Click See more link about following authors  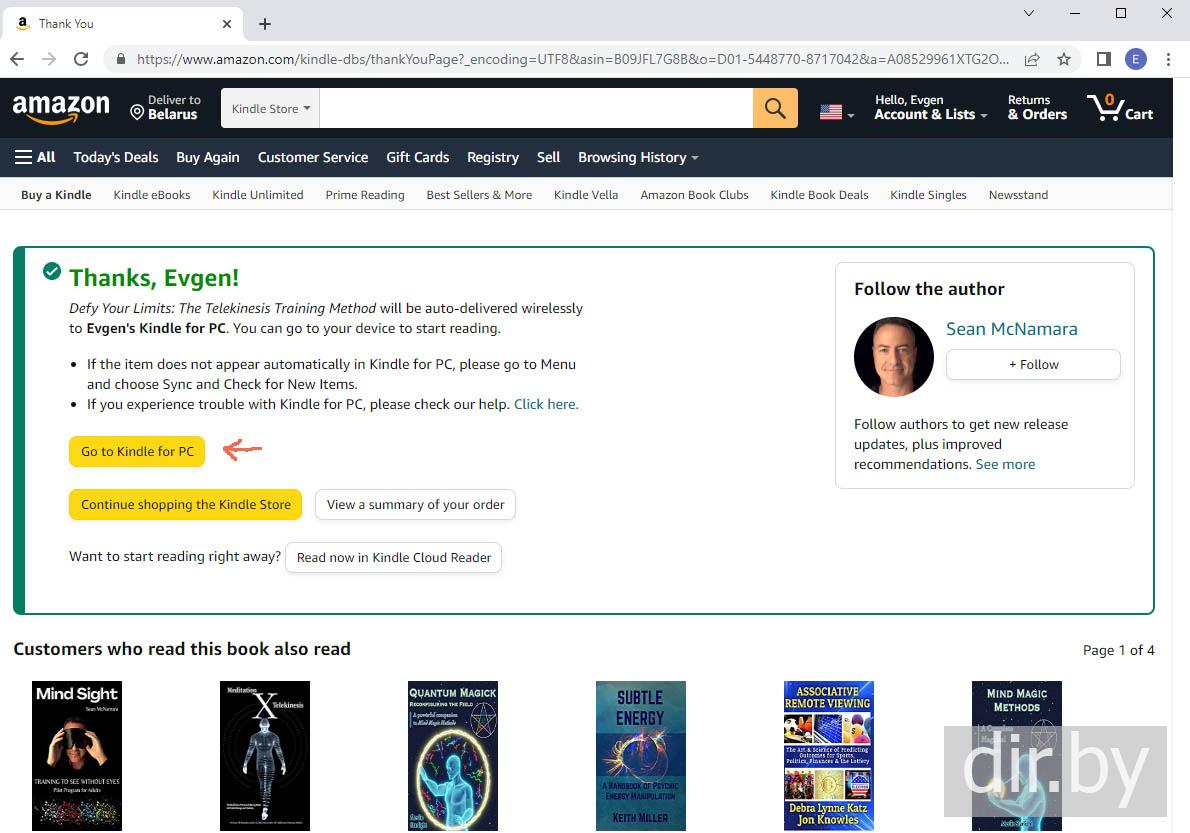1005,464
